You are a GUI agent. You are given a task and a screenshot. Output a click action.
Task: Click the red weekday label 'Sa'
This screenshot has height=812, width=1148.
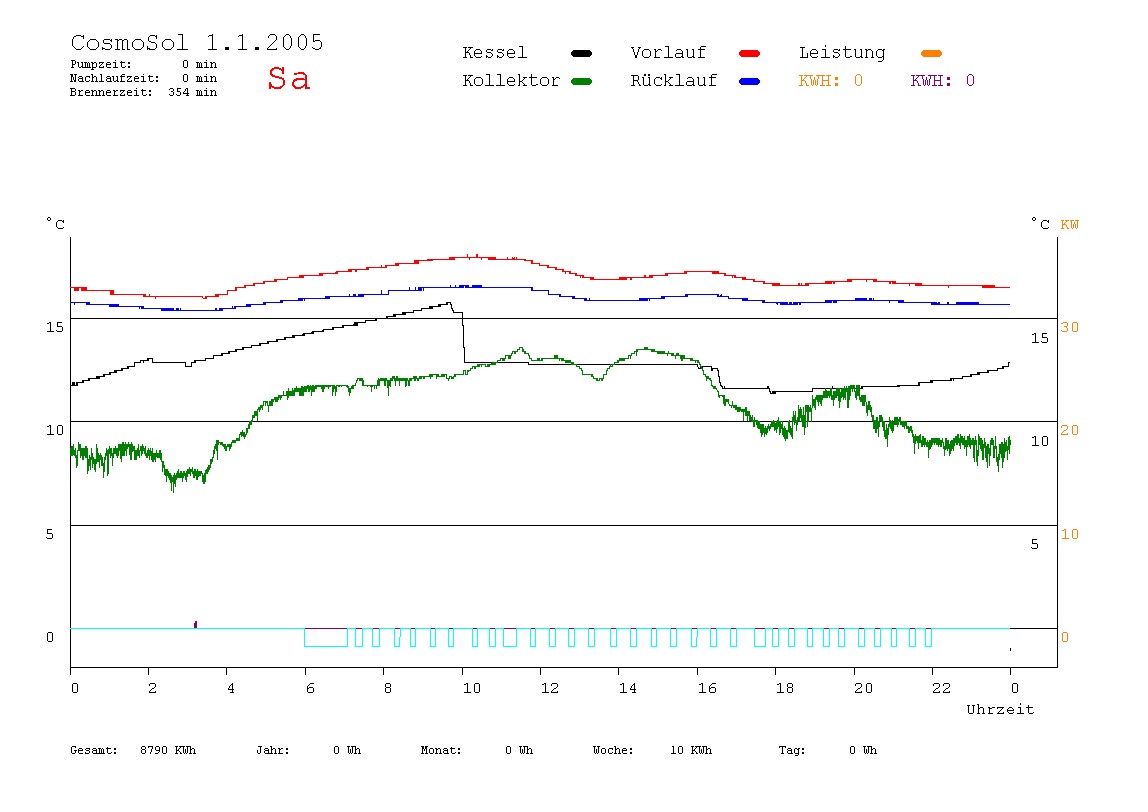click(288, 78)
